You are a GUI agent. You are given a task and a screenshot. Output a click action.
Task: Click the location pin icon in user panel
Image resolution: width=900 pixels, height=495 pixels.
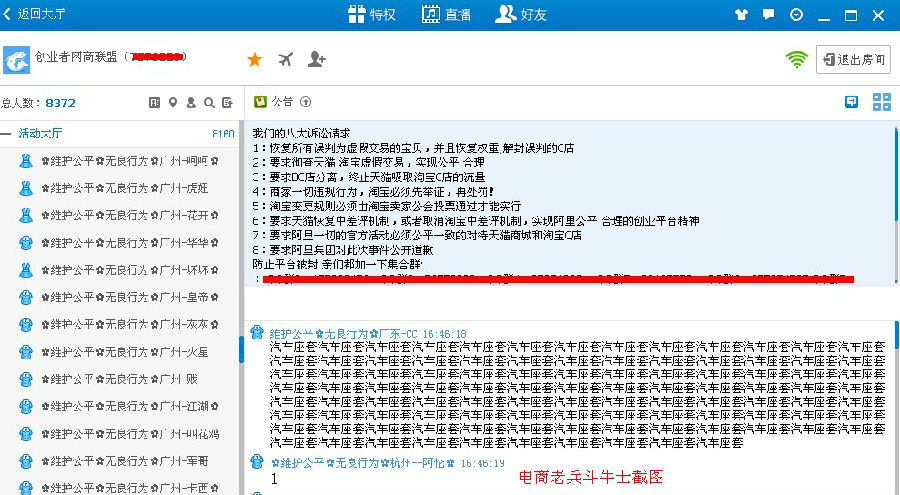(x=173, y=103)
